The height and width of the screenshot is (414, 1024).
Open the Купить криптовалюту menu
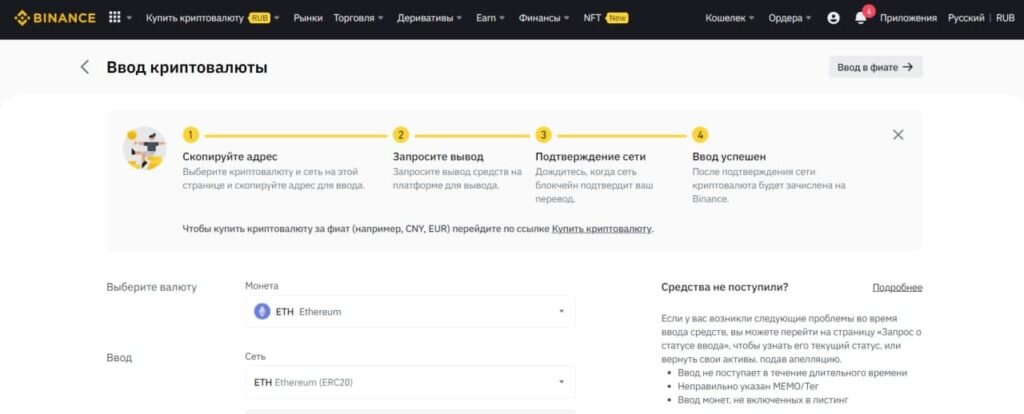click(x=212, y=18)
